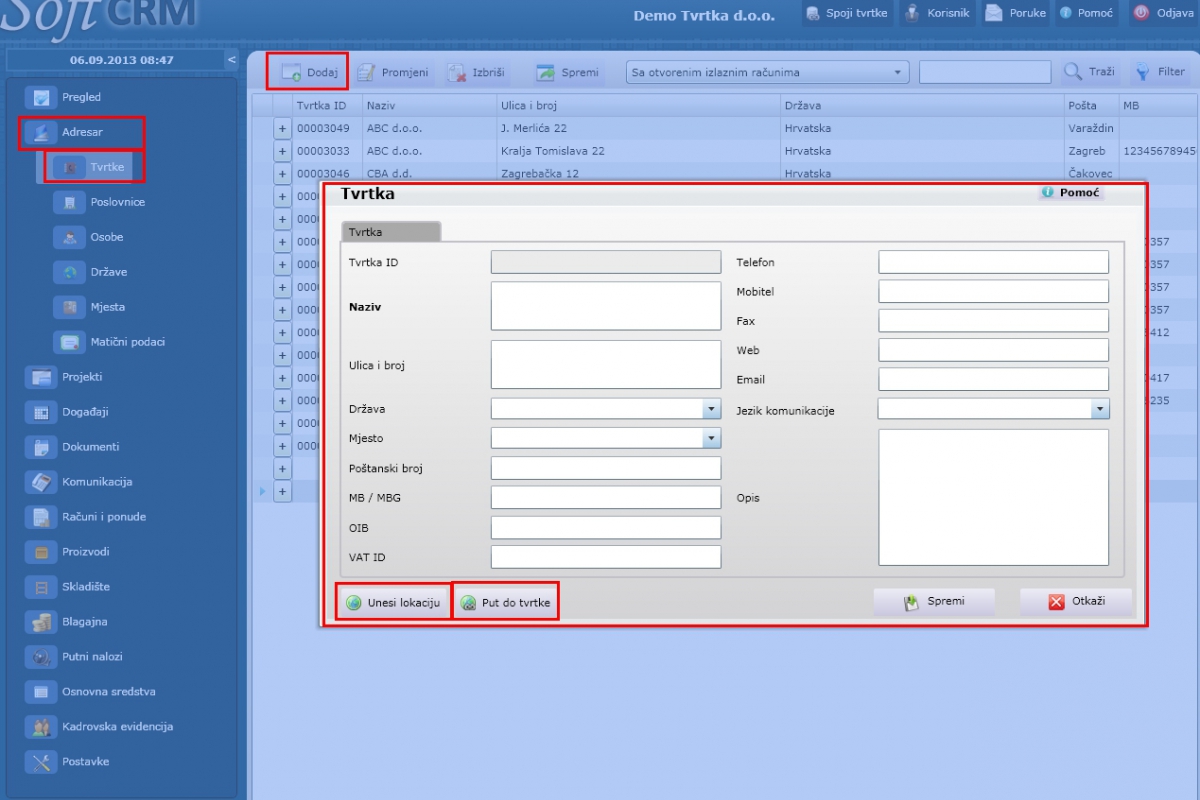1200x800 pixels.
Task: Expand row 00003049 ABC d.o.o.
Action: click(282, 128)
